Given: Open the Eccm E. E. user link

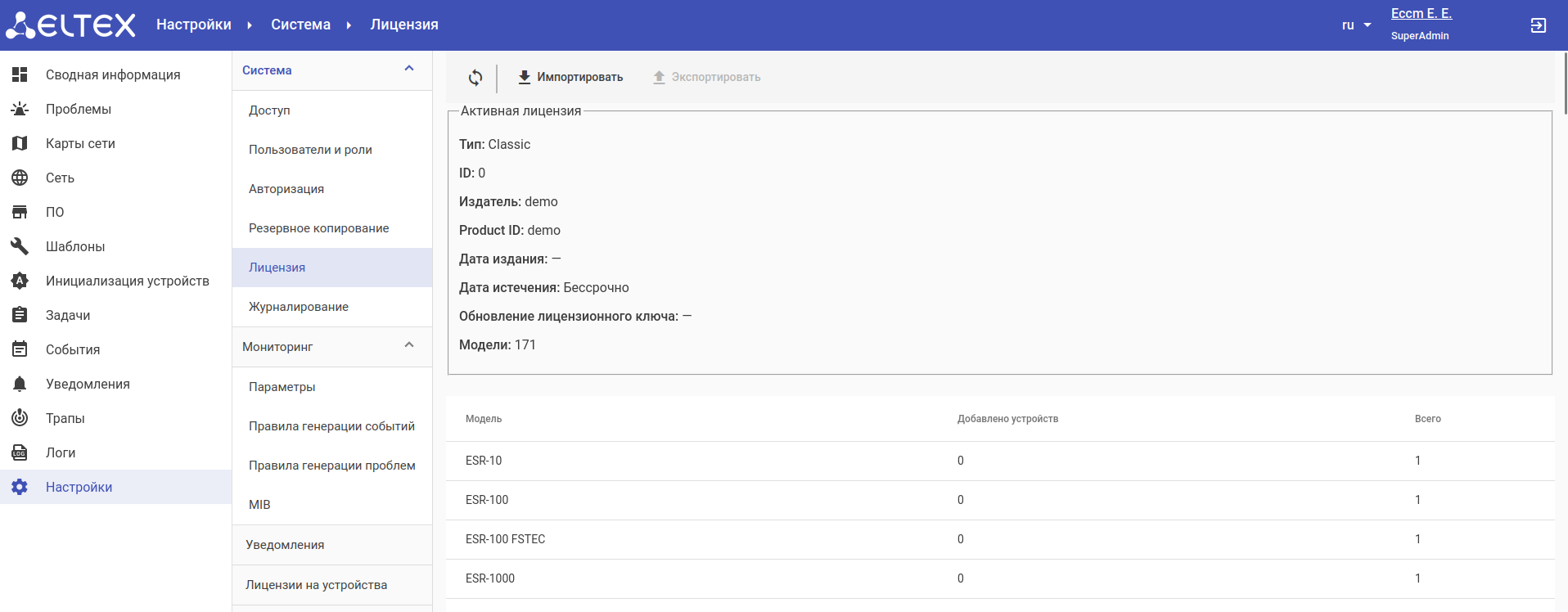Looking at the screenshot, I should (1421, 14).
